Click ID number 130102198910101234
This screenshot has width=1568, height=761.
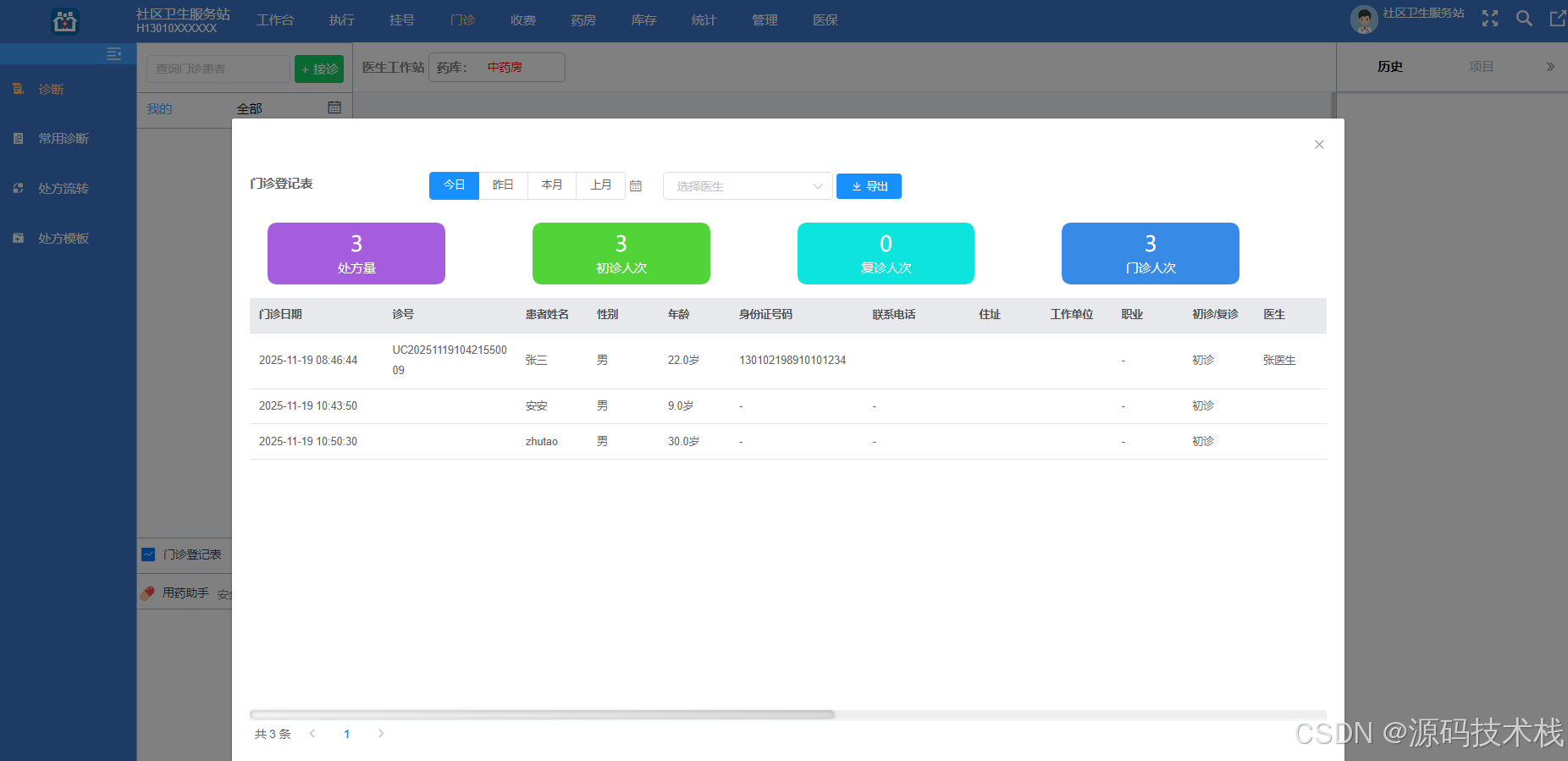pyautogui.click(x=792, y=361)
